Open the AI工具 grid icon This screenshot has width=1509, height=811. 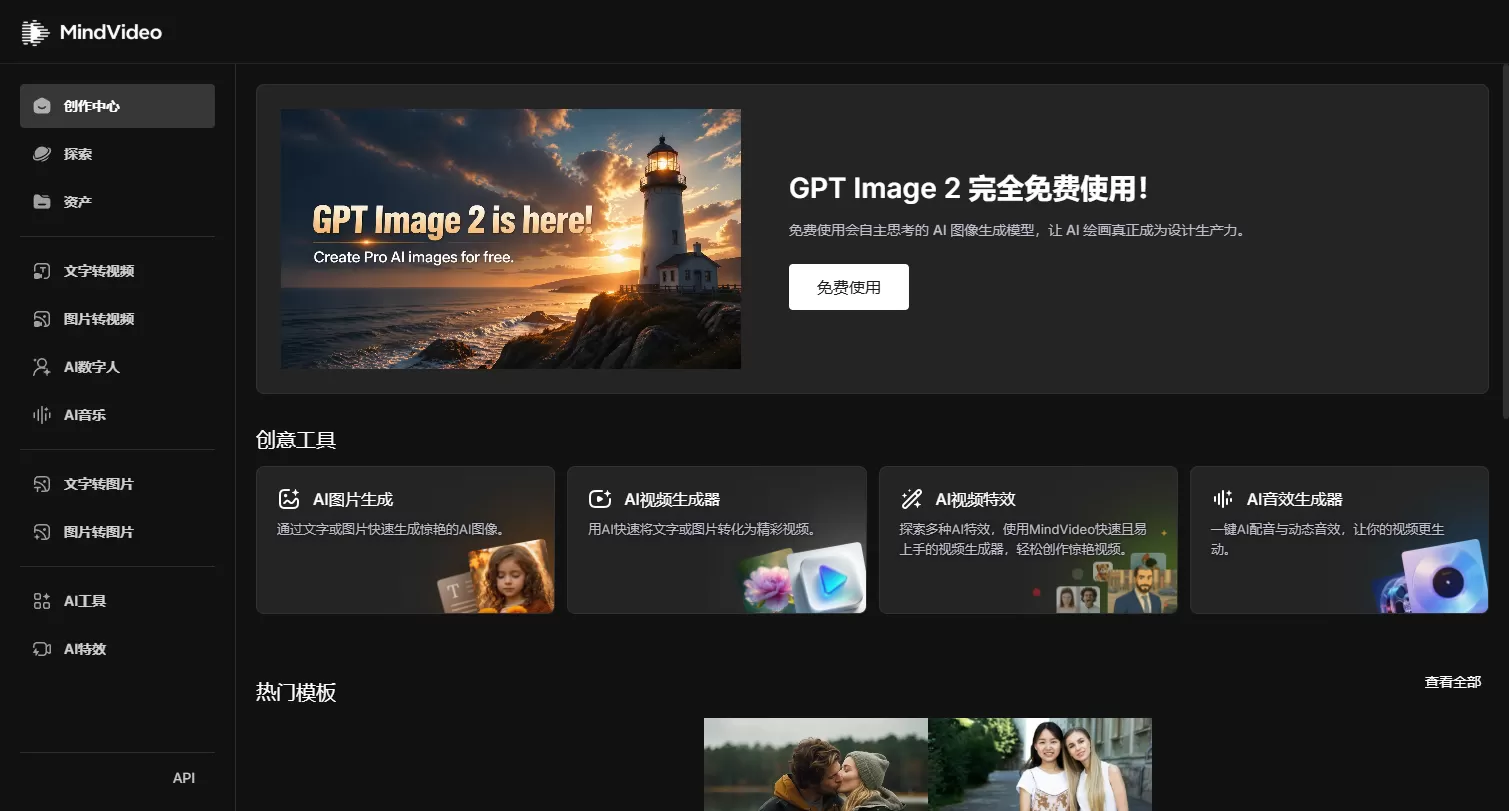click(42, 601)
